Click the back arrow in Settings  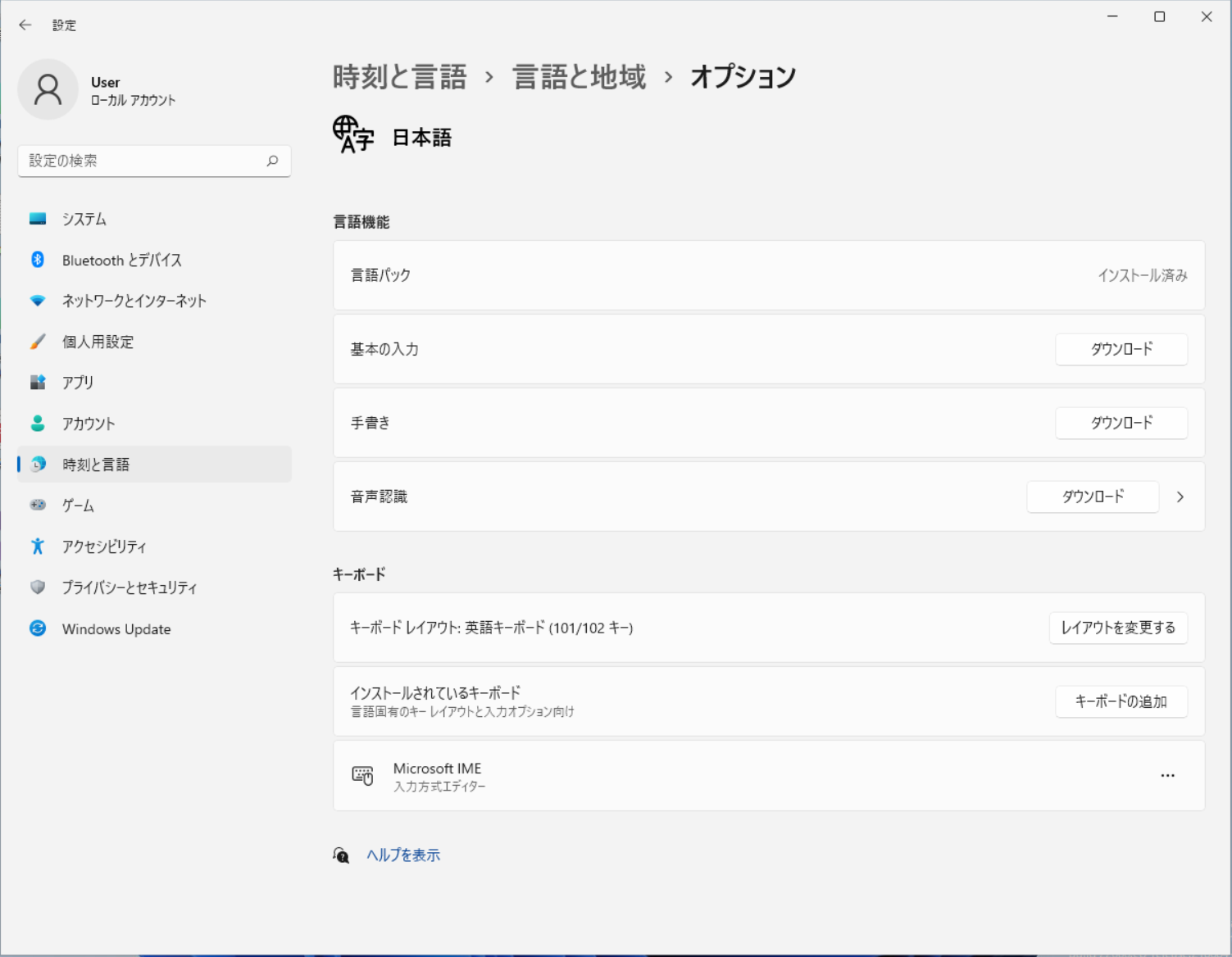25,25
